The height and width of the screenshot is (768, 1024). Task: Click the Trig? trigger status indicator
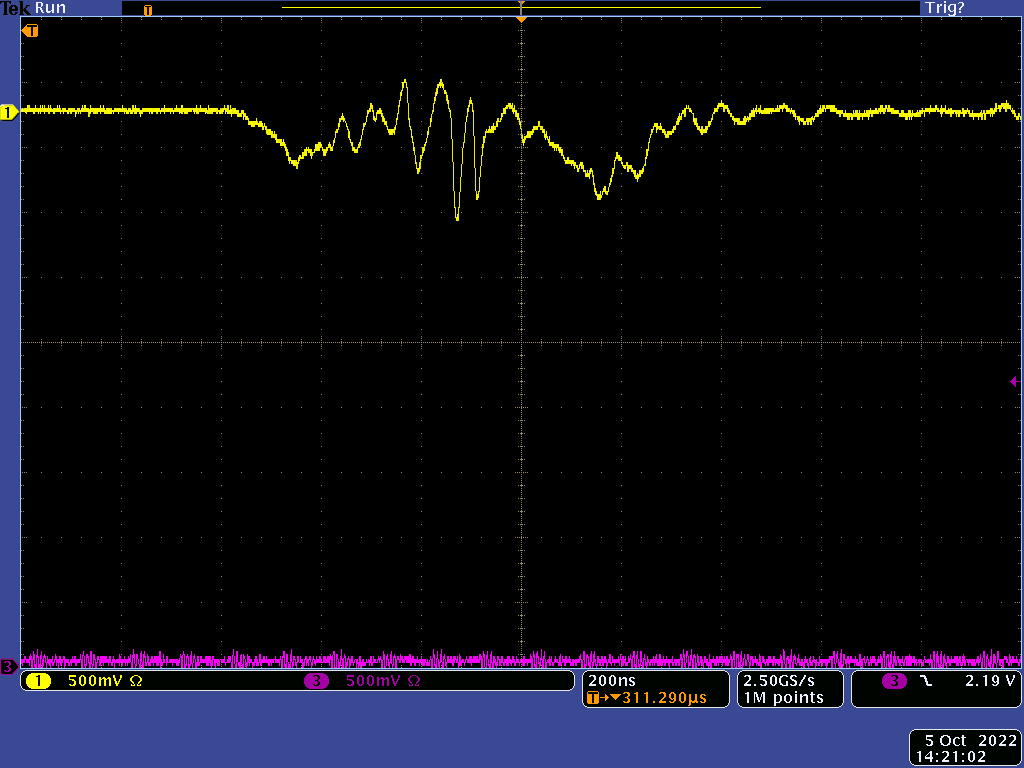[944, 8]
